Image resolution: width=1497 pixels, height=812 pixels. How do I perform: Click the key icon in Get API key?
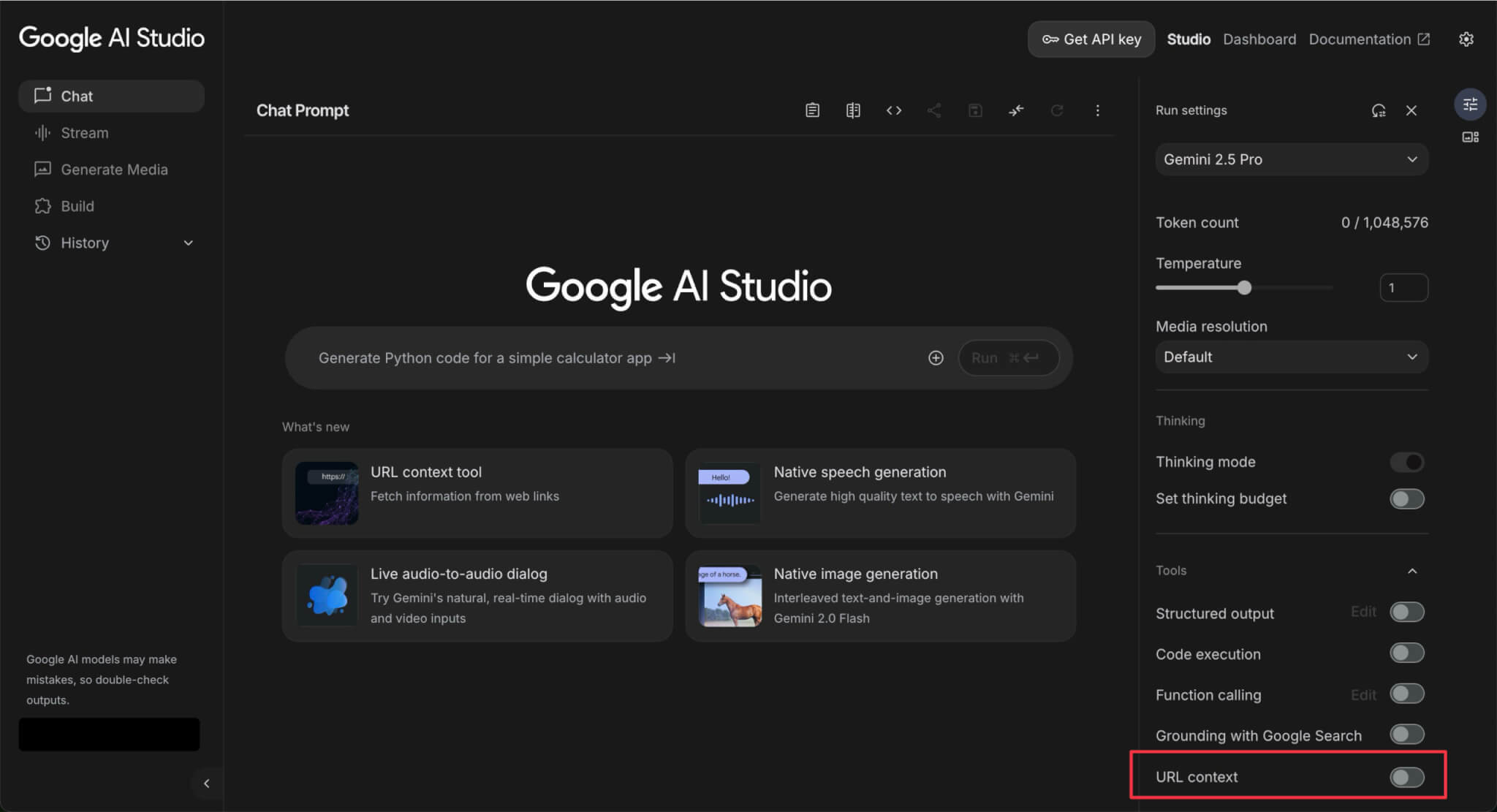pyautogui.click(x=1050, y=39)
